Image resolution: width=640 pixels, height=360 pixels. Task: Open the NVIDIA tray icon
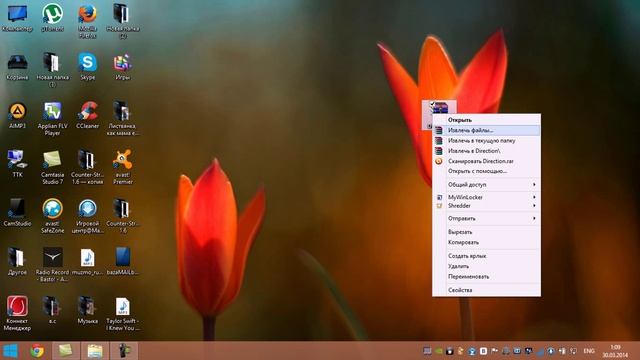coord(438,351)
